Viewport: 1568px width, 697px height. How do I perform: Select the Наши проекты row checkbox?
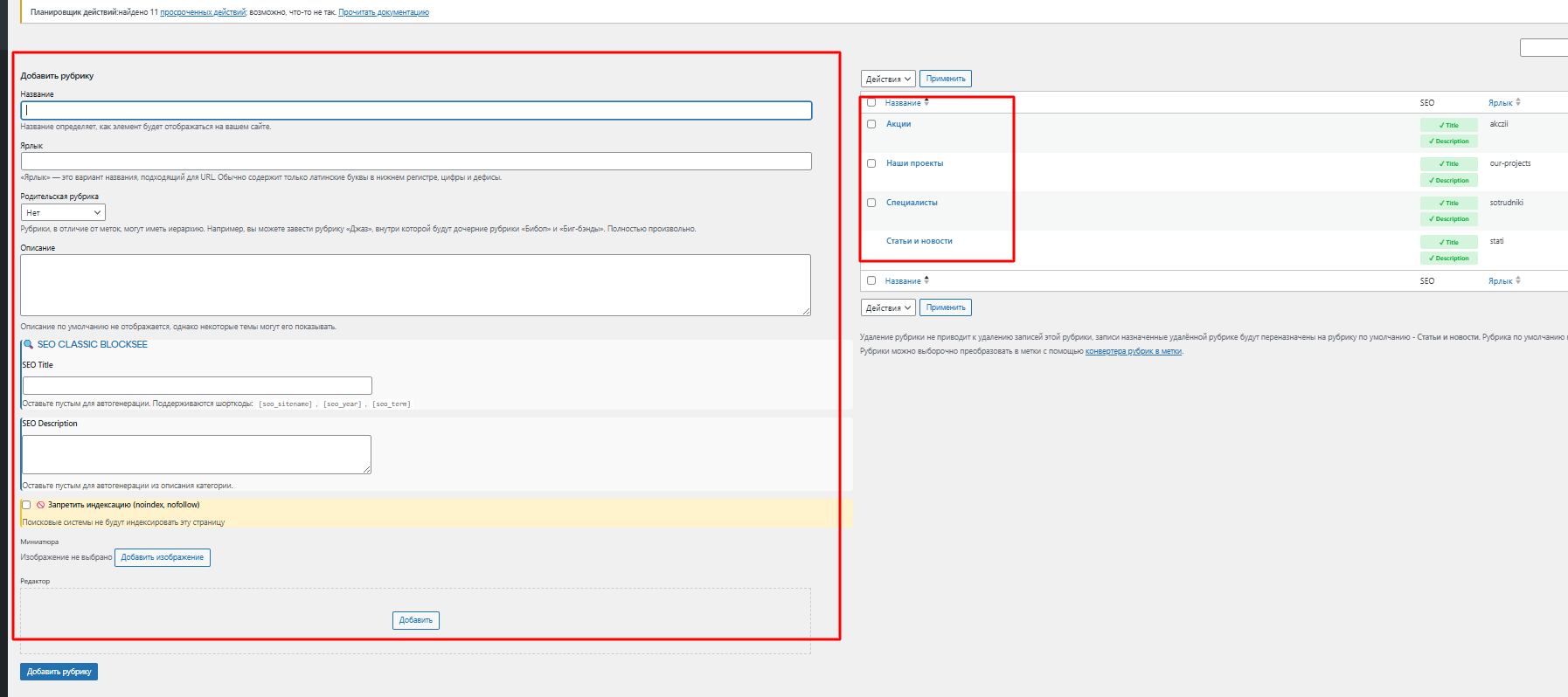pos(871,163)
